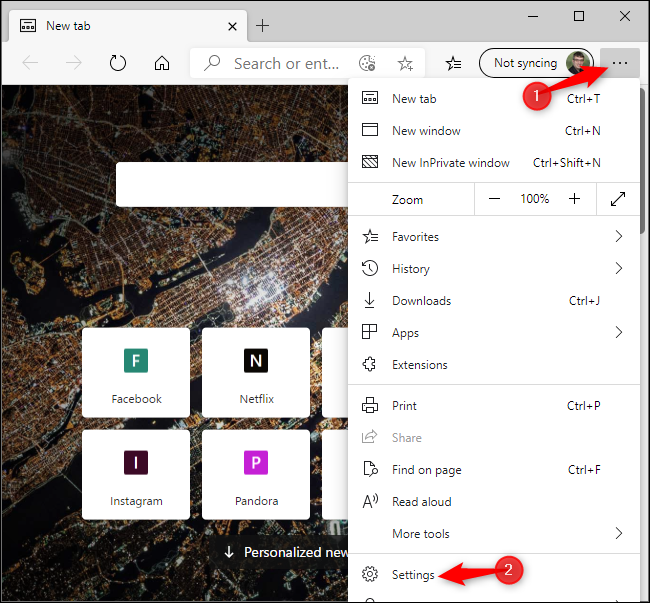Click the Share menu entry

point(494,438)
